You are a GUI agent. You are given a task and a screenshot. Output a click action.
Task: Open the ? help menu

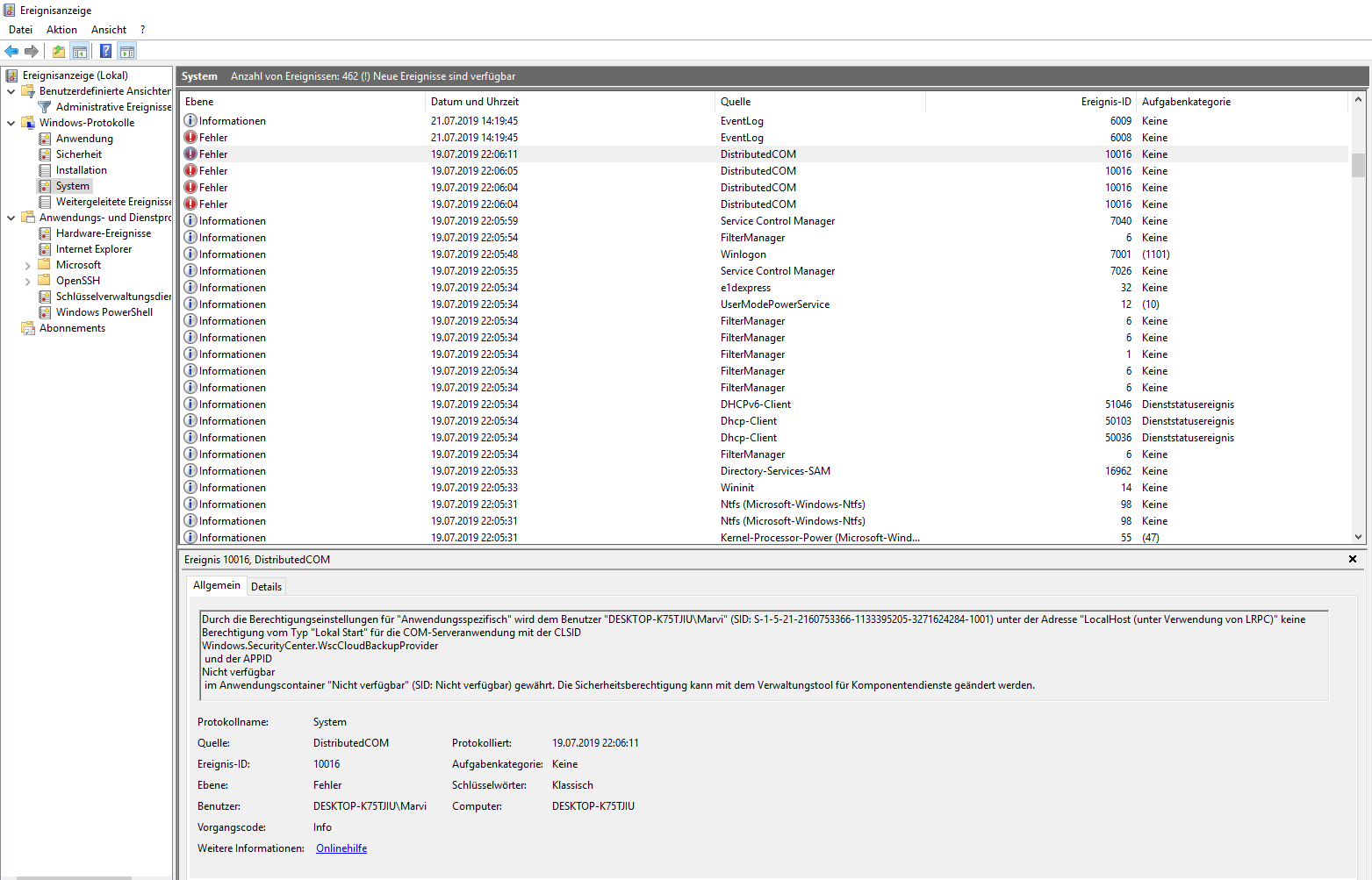142,30
